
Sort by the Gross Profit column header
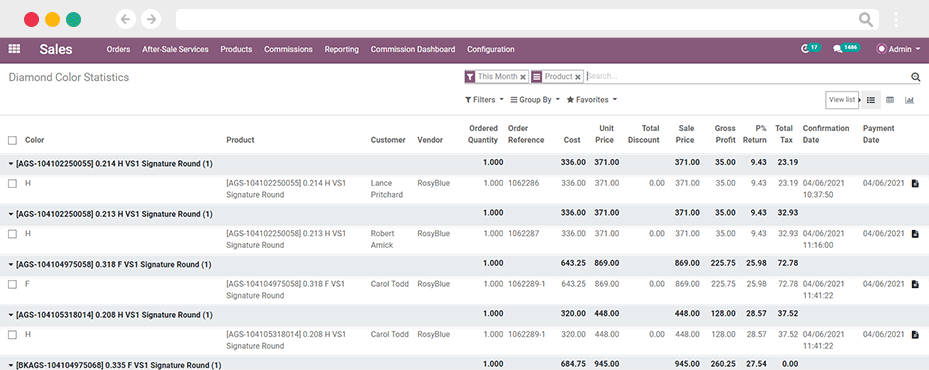[725, 135]
